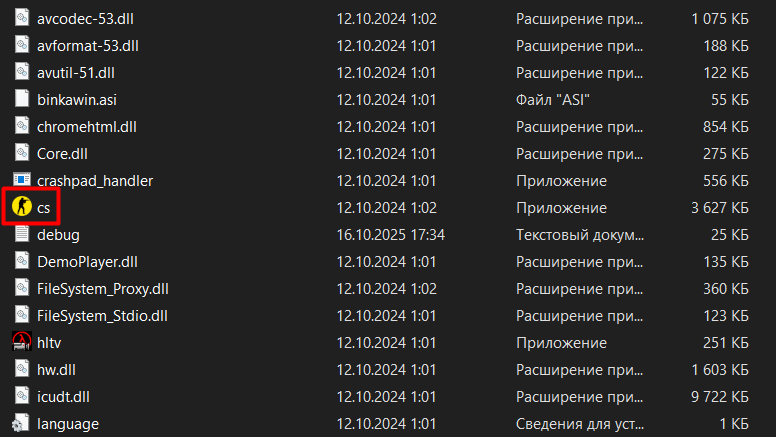Select the binkawin.asi file icon
The height and width of the screenshot is (437, 776).
(21, 99)
